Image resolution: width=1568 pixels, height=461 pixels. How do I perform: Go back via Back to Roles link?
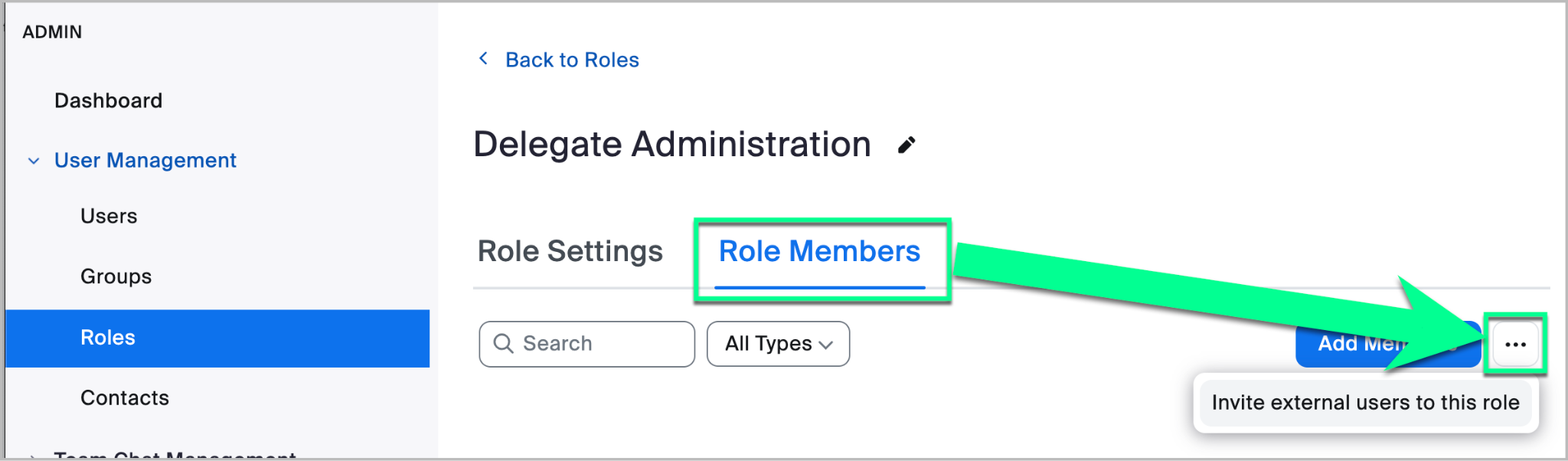[571, 60]
